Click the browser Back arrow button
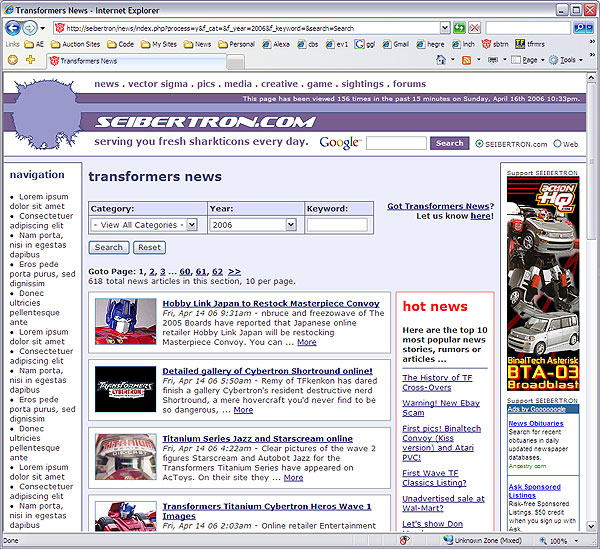This screenshot has height=549, width=600. pyautogui.click(x=13, y=28)
